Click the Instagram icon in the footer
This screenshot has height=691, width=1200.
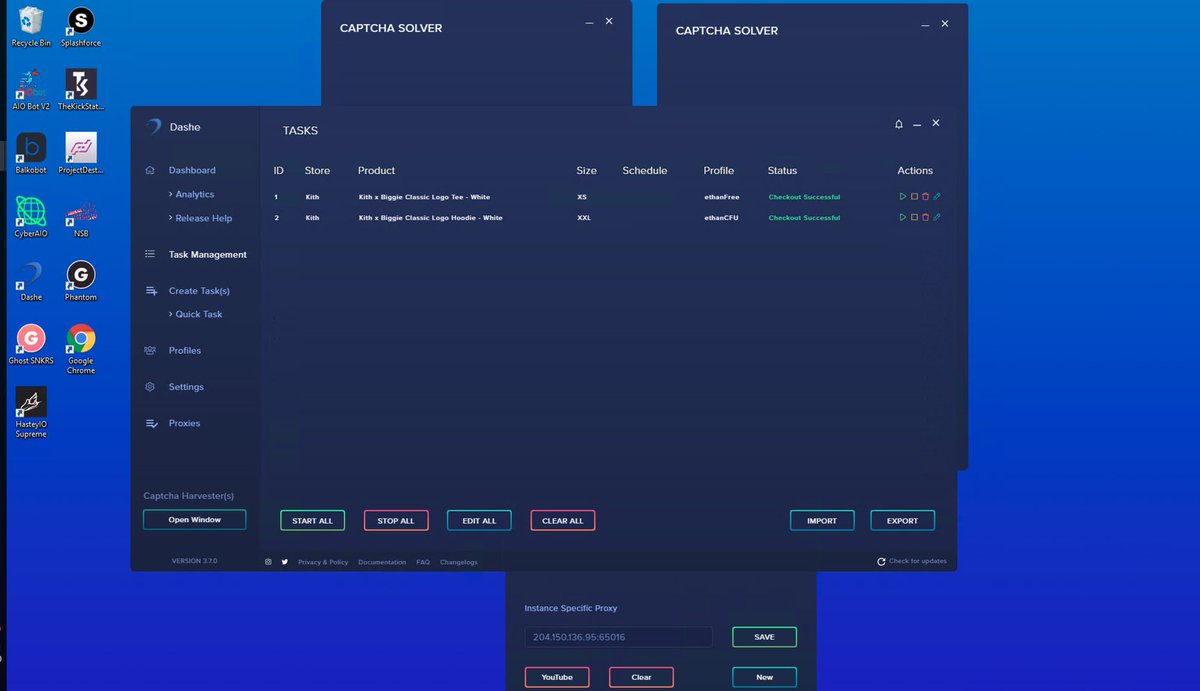pos(268,562)
